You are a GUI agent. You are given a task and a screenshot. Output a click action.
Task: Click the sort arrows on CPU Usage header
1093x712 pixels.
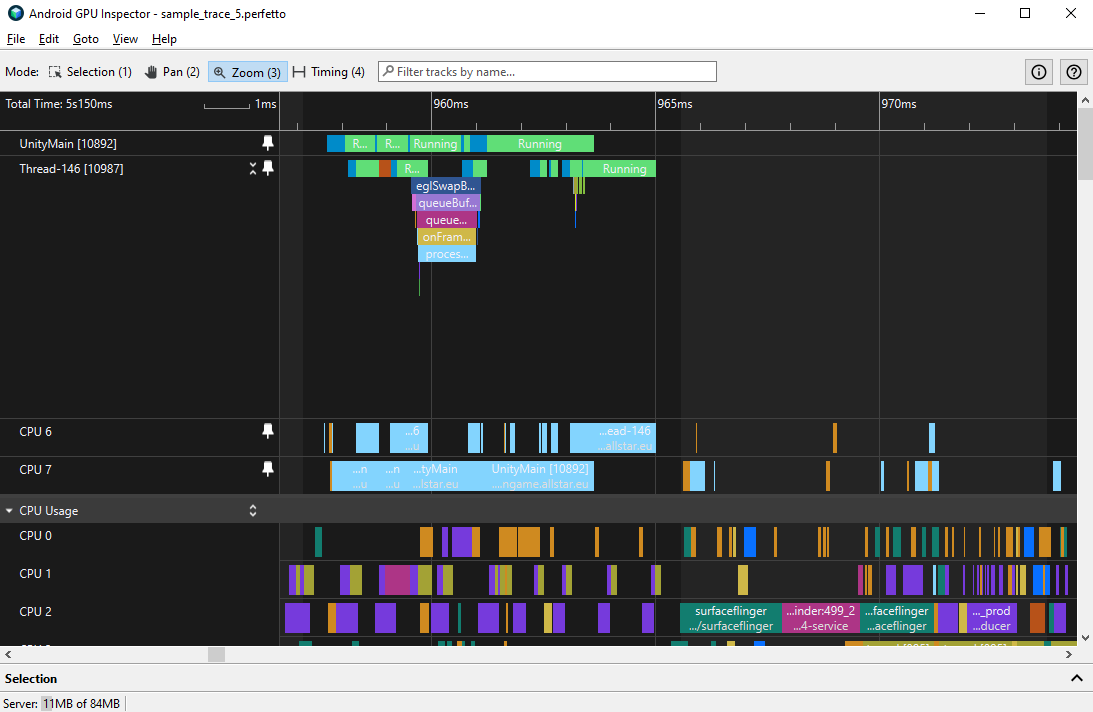coord(252,510)
